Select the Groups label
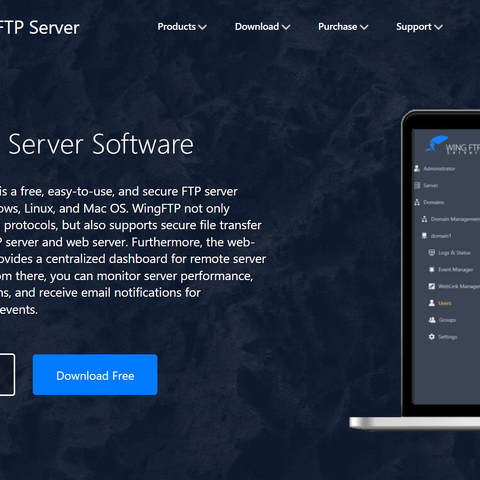Screen dimensions: 480x480 [447, 320]
